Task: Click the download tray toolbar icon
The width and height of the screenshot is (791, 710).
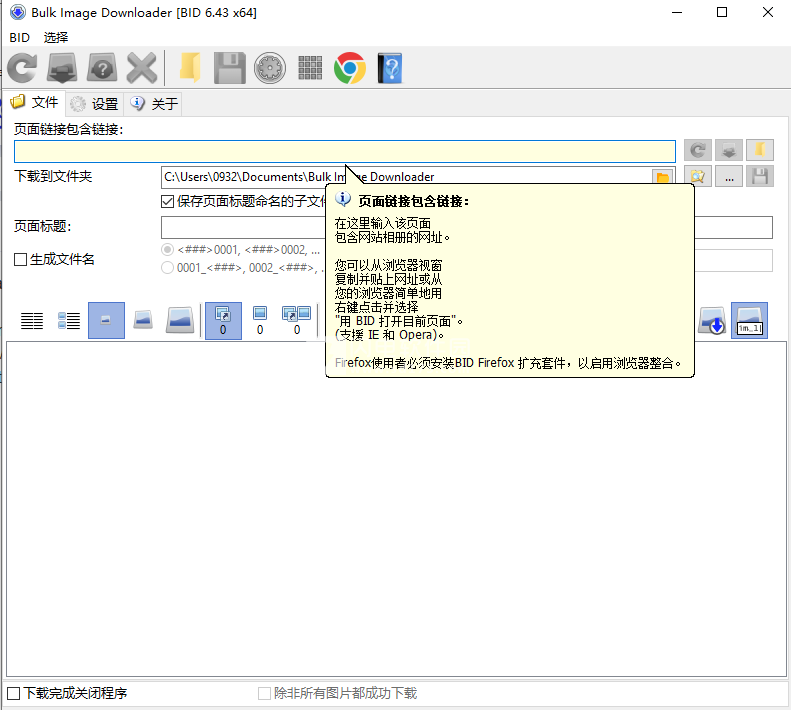Action: 62,68
